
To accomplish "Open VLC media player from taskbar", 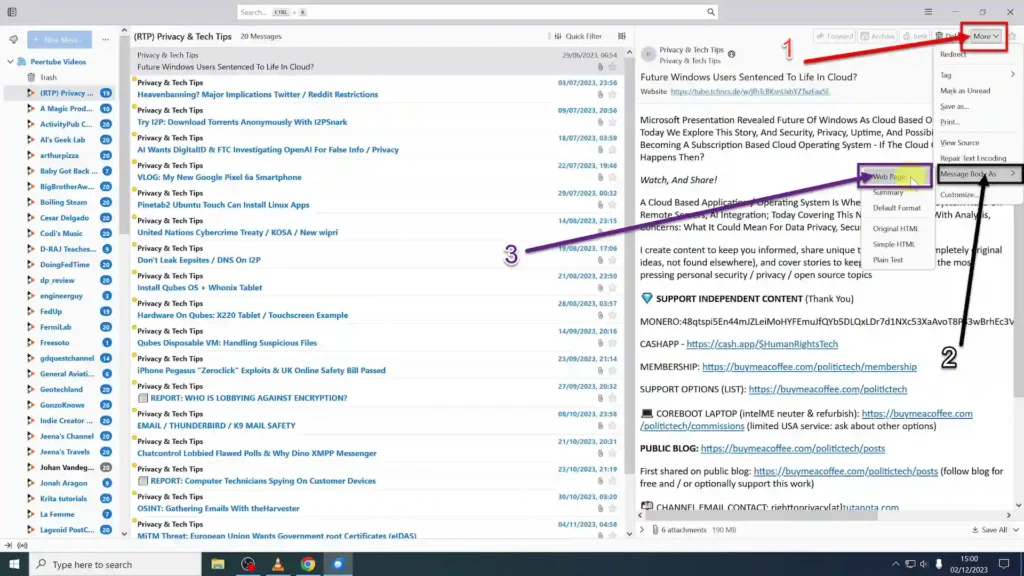I will point(278,564).
